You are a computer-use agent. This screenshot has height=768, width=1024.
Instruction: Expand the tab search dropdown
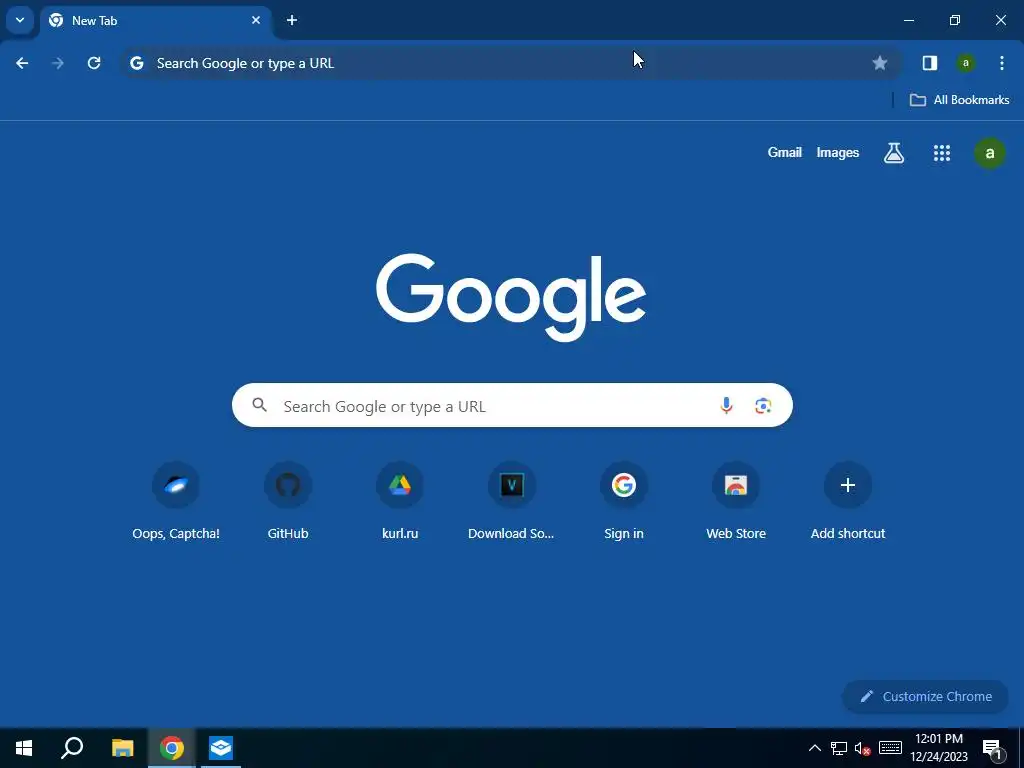[x=20, y=20]
